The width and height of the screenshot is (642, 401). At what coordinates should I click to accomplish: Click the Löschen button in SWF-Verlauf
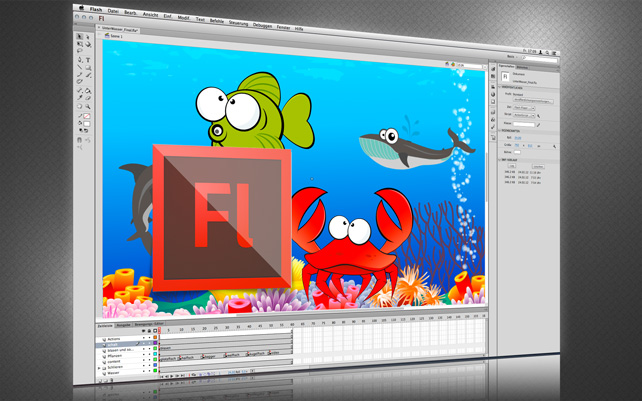tap(538, 167)
